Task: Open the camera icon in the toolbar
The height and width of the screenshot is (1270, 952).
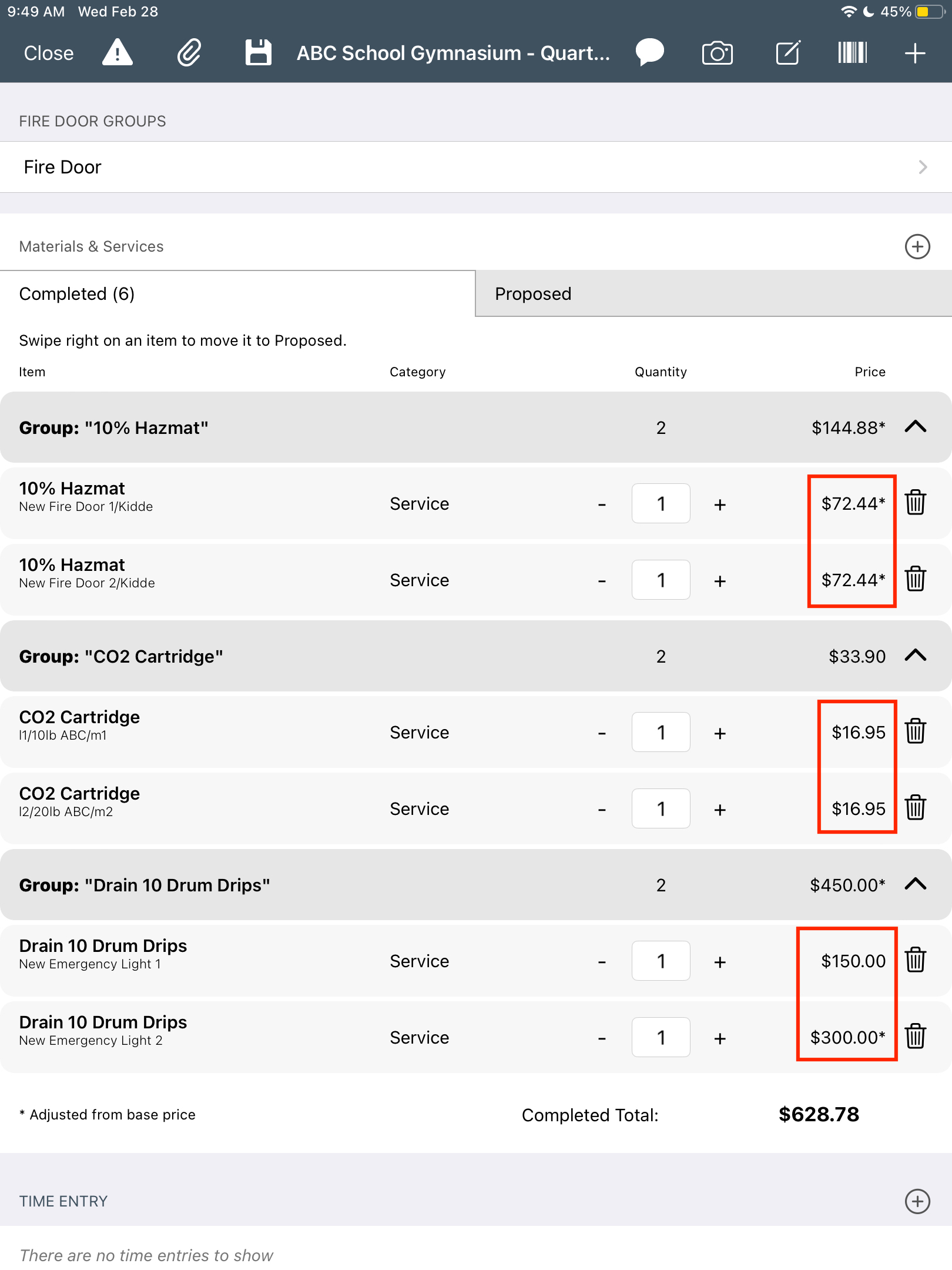Action: [718, 53]
